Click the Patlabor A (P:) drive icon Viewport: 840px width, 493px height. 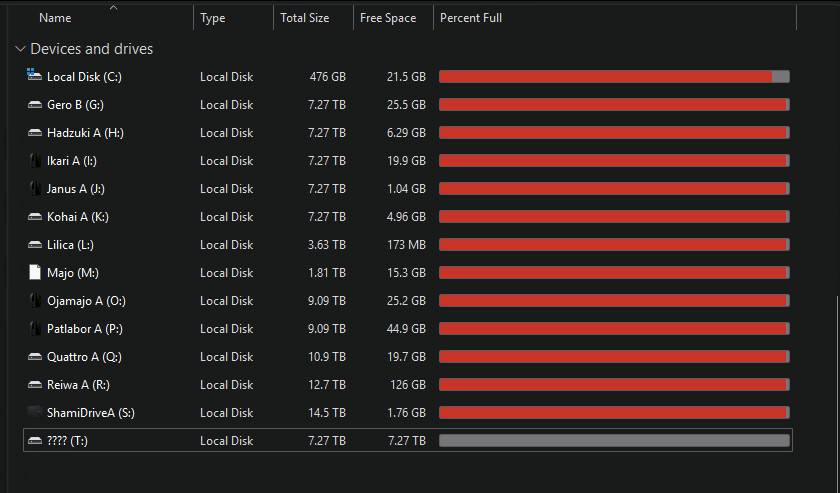[35, 328]
